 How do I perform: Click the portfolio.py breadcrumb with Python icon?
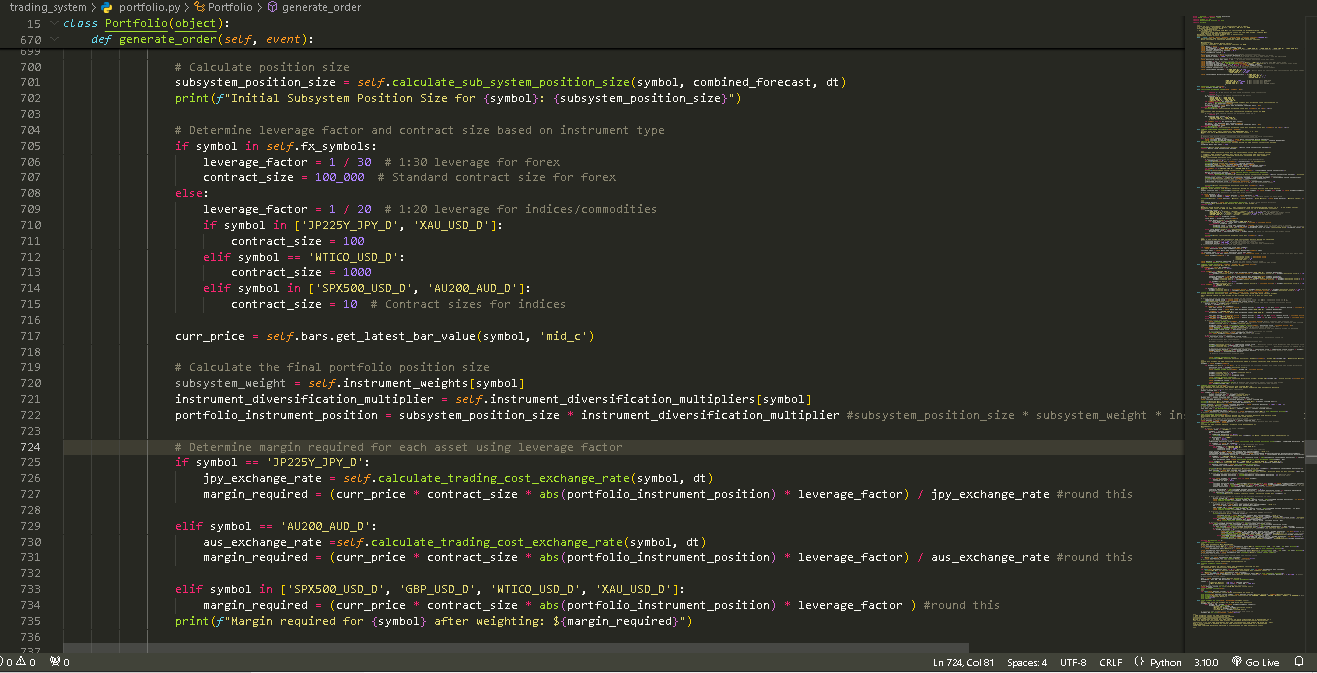141,7
